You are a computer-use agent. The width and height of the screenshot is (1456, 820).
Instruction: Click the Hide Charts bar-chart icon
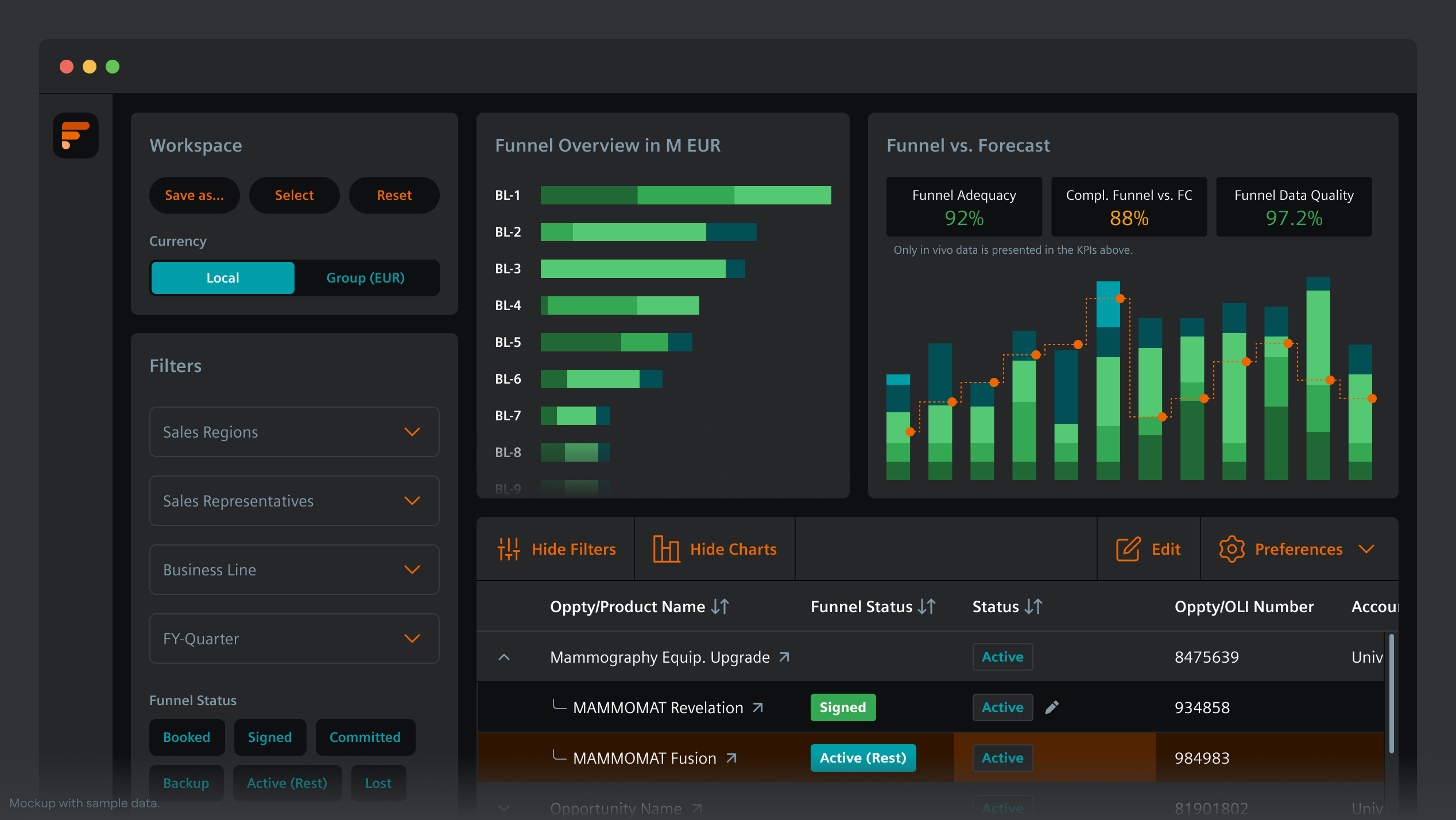pyautogui.click(x=666, y=549)
